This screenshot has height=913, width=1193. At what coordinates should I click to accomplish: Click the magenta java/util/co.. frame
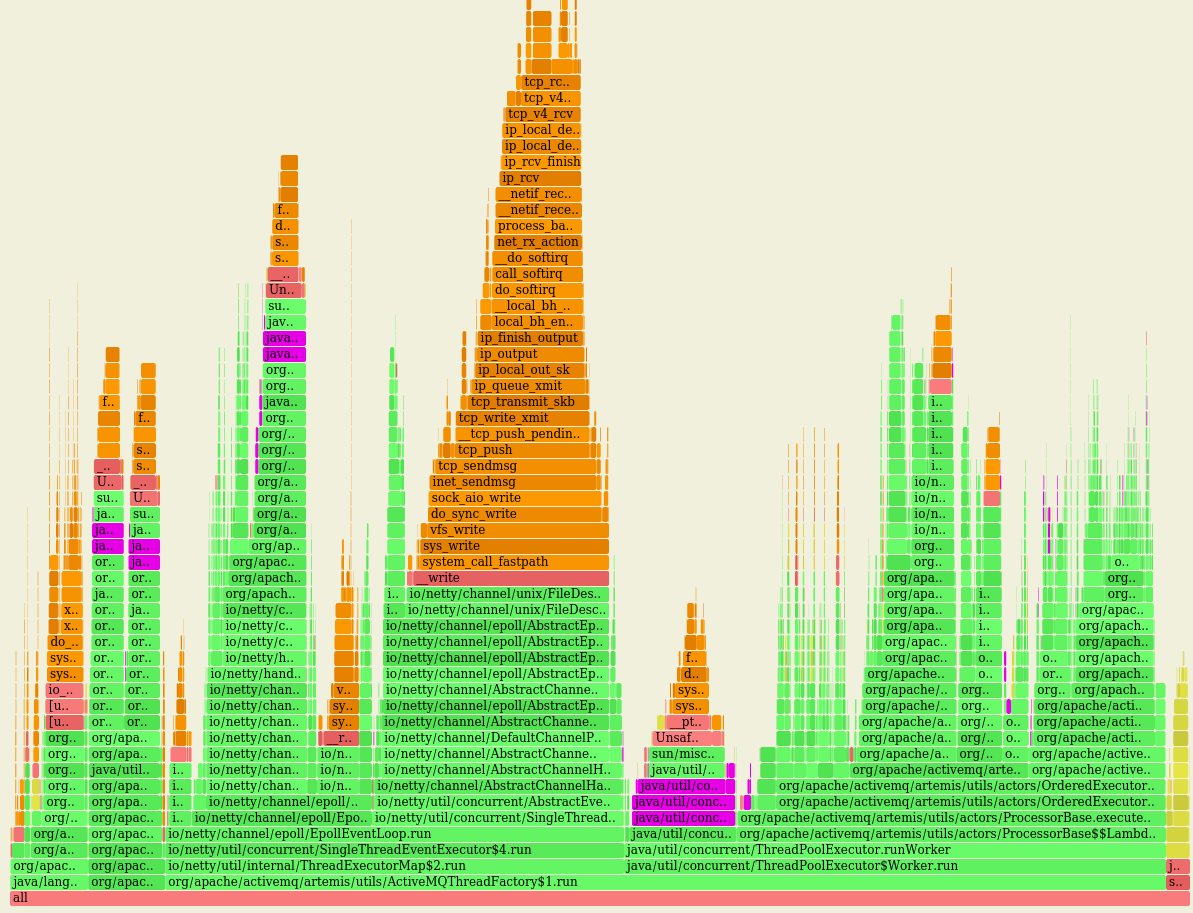click(680, 786)
